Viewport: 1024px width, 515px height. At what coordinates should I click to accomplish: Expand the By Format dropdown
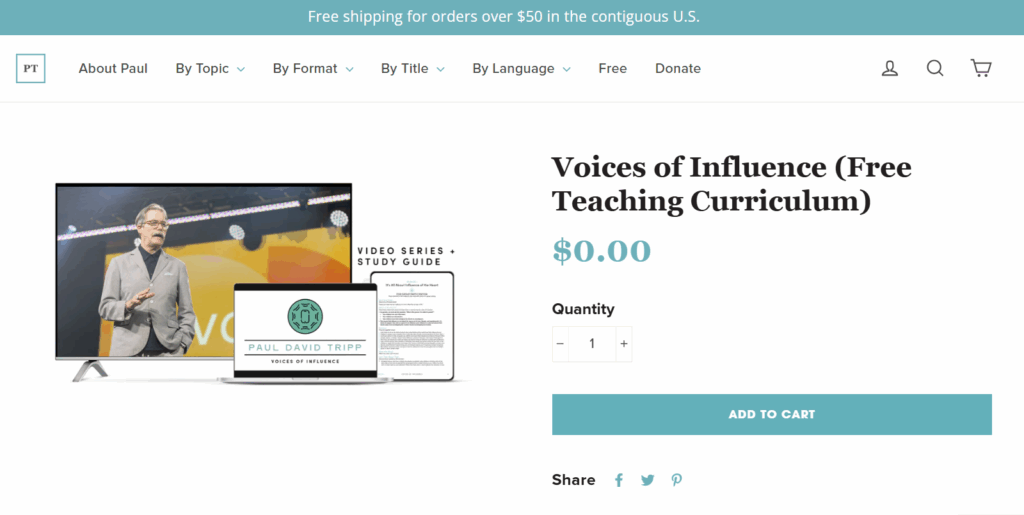coord(313,68)
